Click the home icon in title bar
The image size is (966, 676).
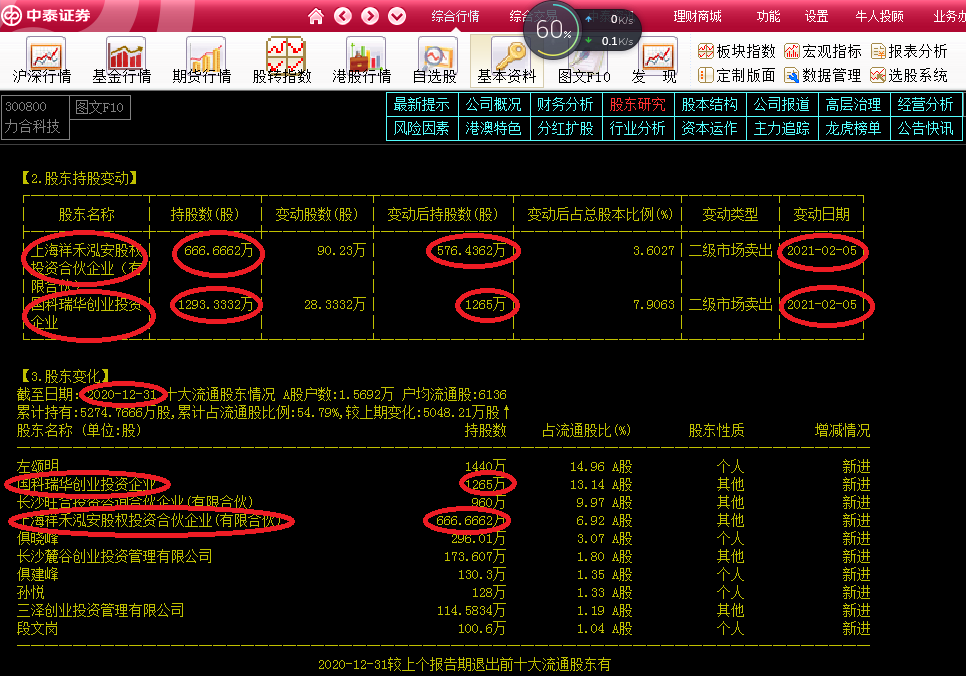[315, 16]
